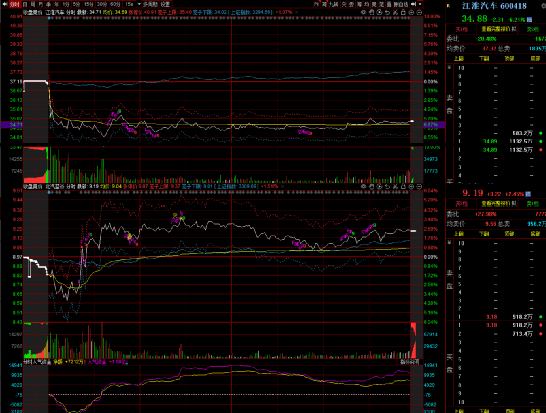Select the 分时 intraday period tab
Screen dimensions: 546x413
(14, 4)
